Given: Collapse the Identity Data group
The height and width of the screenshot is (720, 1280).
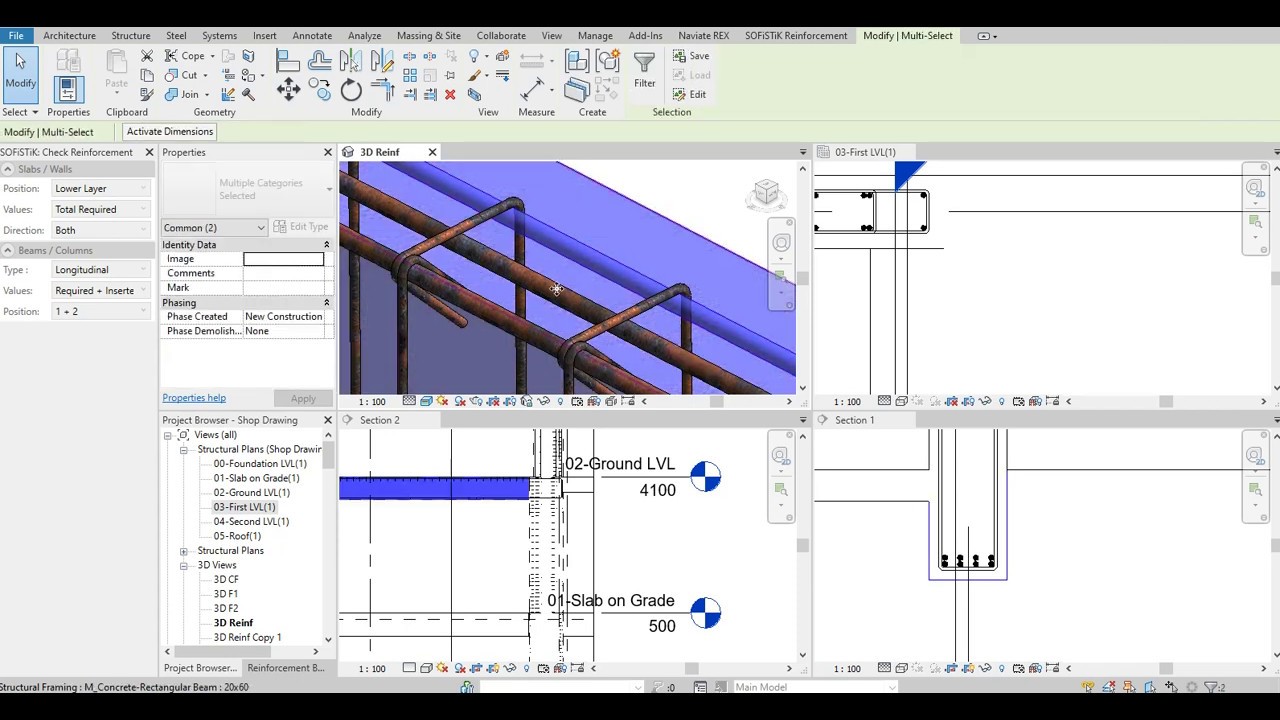Looking at the screenshot, I should (326, 245).
